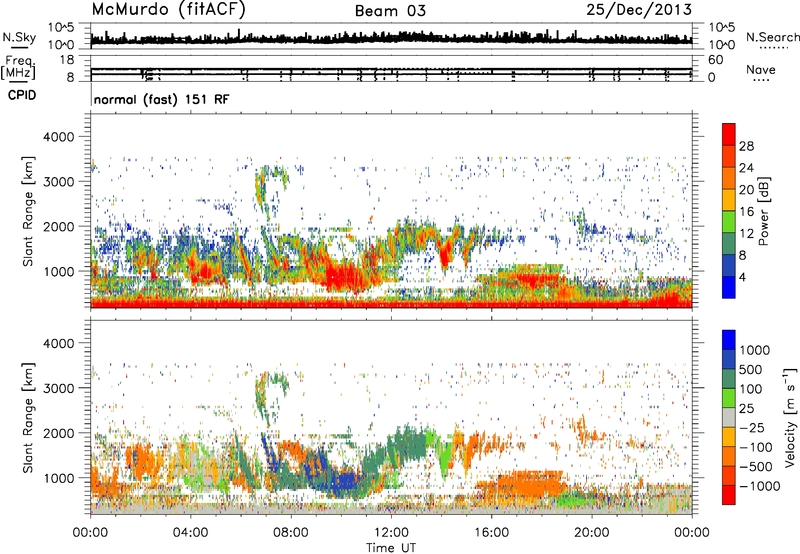Click inside the Power range-time plot panel
This screenshot has height=554, width=800.
point(391,211)
